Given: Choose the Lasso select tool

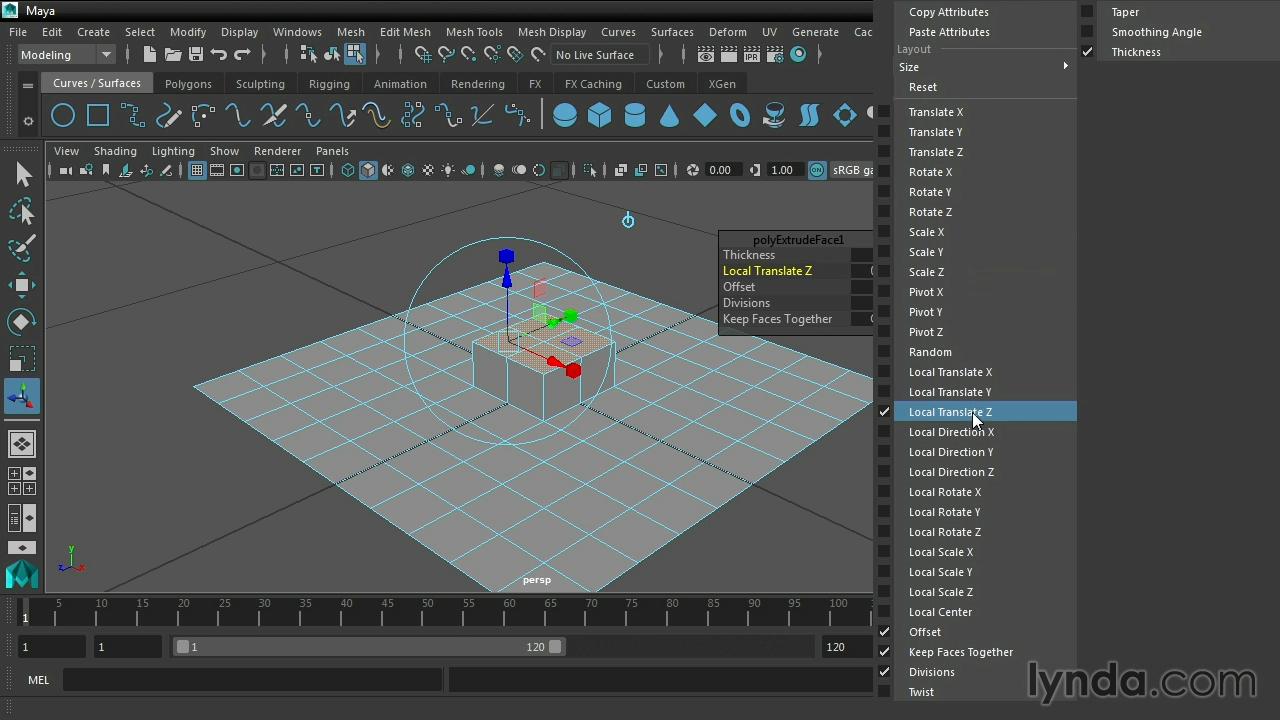Looking at the screenshot, I should 22,211.
